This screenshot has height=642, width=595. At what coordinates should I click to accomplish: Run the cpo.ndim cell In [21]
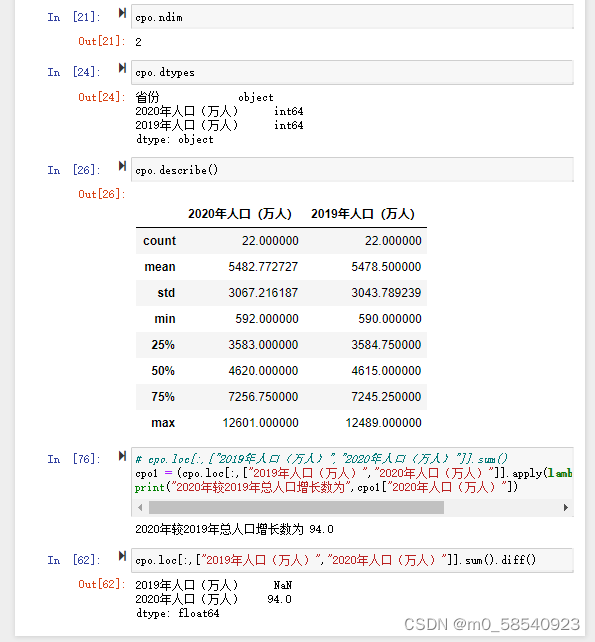tap(122, 13)
